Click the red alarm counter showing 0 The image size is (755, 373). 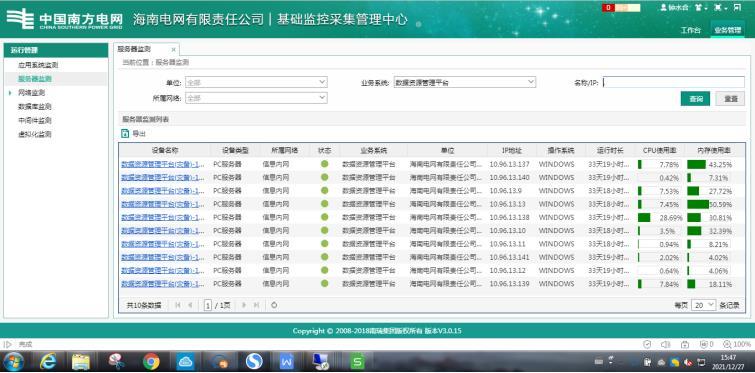pyautogui.click(x=609, y=8)
